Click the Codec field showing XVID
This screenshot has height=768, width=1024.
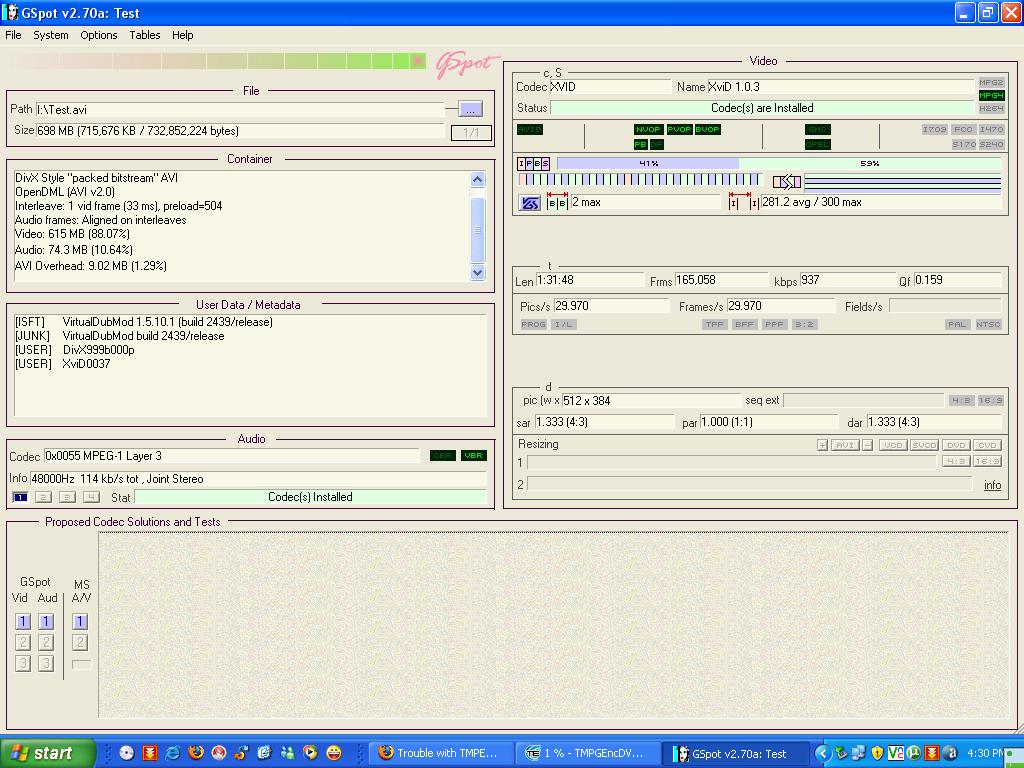(609, 87)
